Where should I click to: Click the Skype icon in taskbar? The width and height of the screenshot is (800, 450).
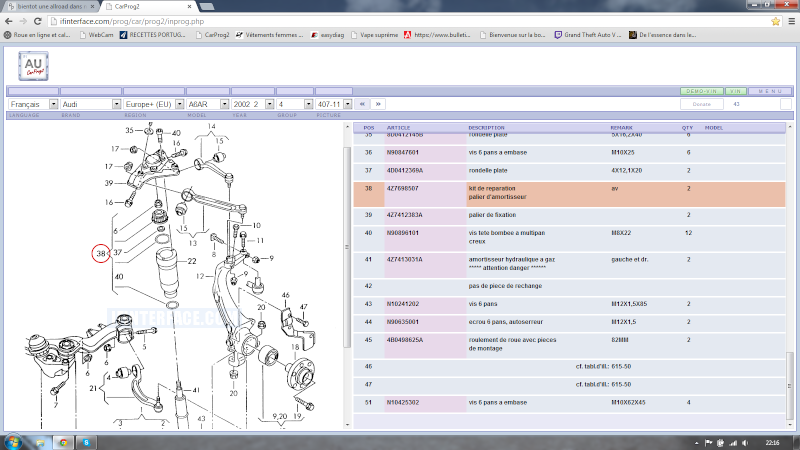(87, 441)
